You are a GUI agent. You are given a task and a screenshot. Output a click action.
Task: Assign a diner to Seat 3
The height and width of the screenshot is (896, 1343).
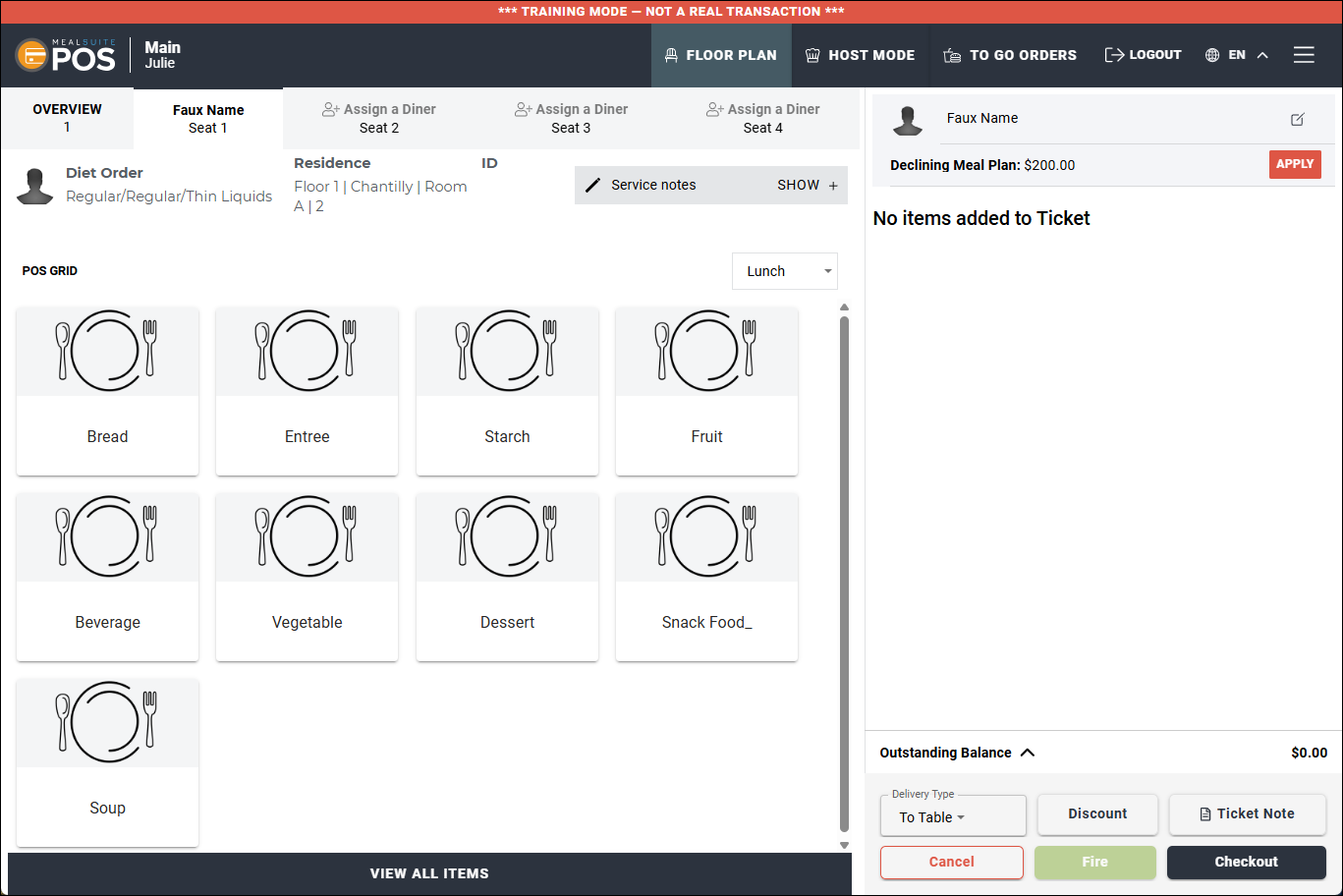(x=571, y=118)
